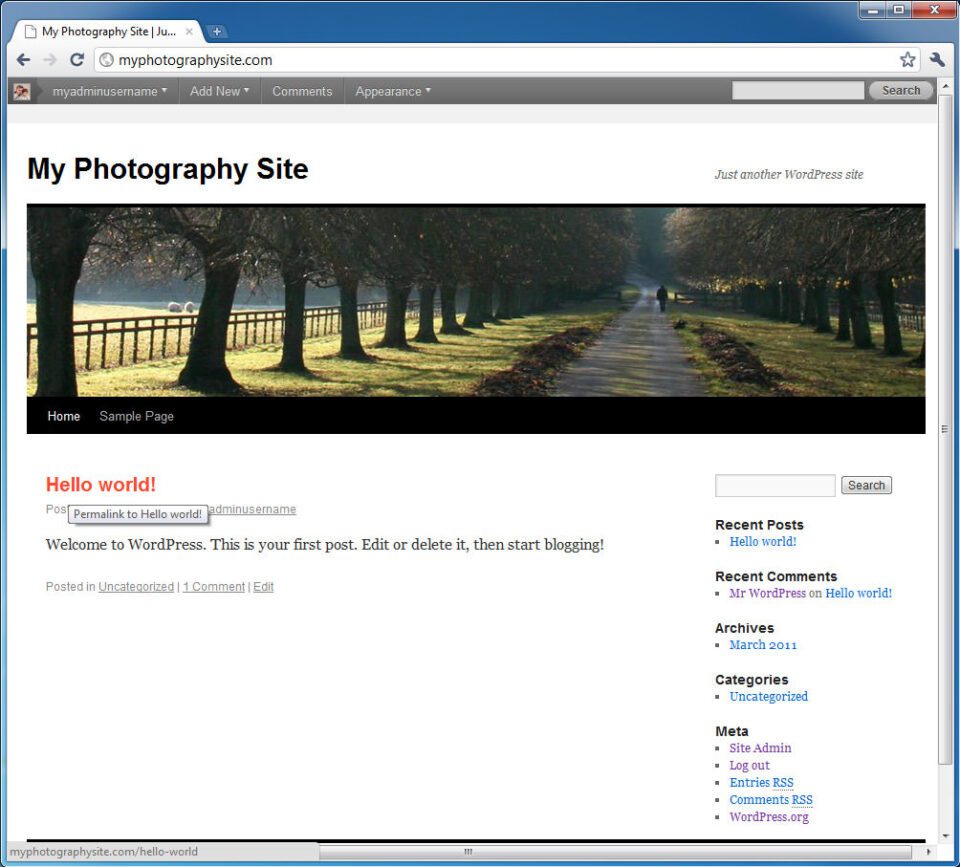
Task: Open the 1 Comment link
Action: (214, 587)
